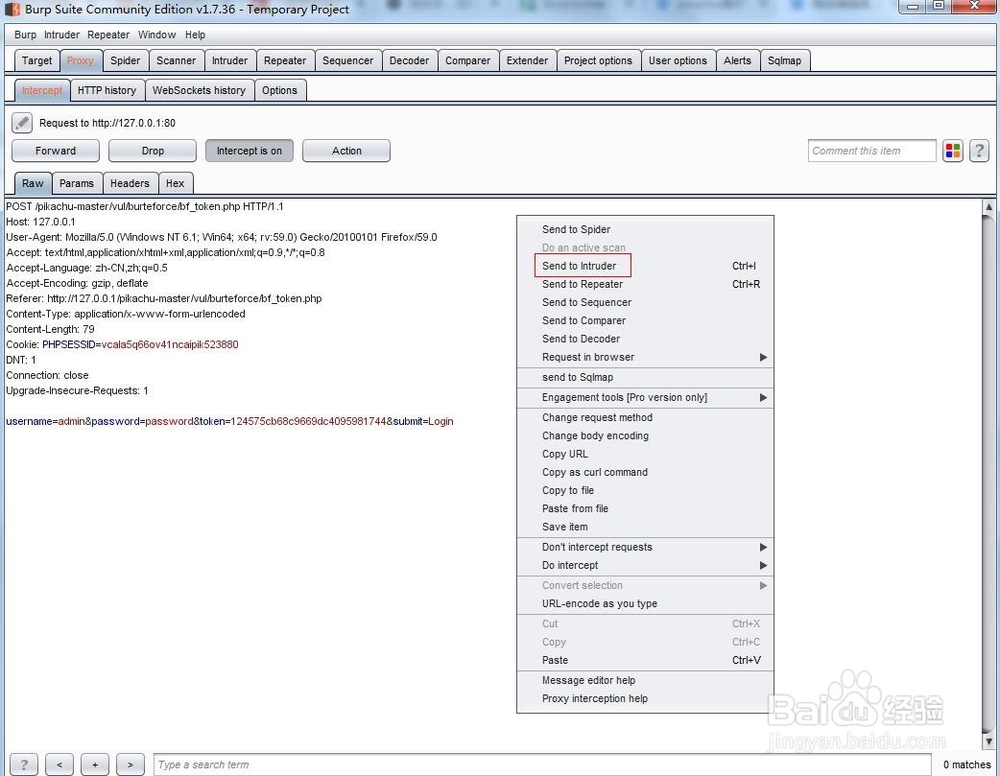Open the highlight color picker icon
1000x776 pixels.
[x=953, y=151]
